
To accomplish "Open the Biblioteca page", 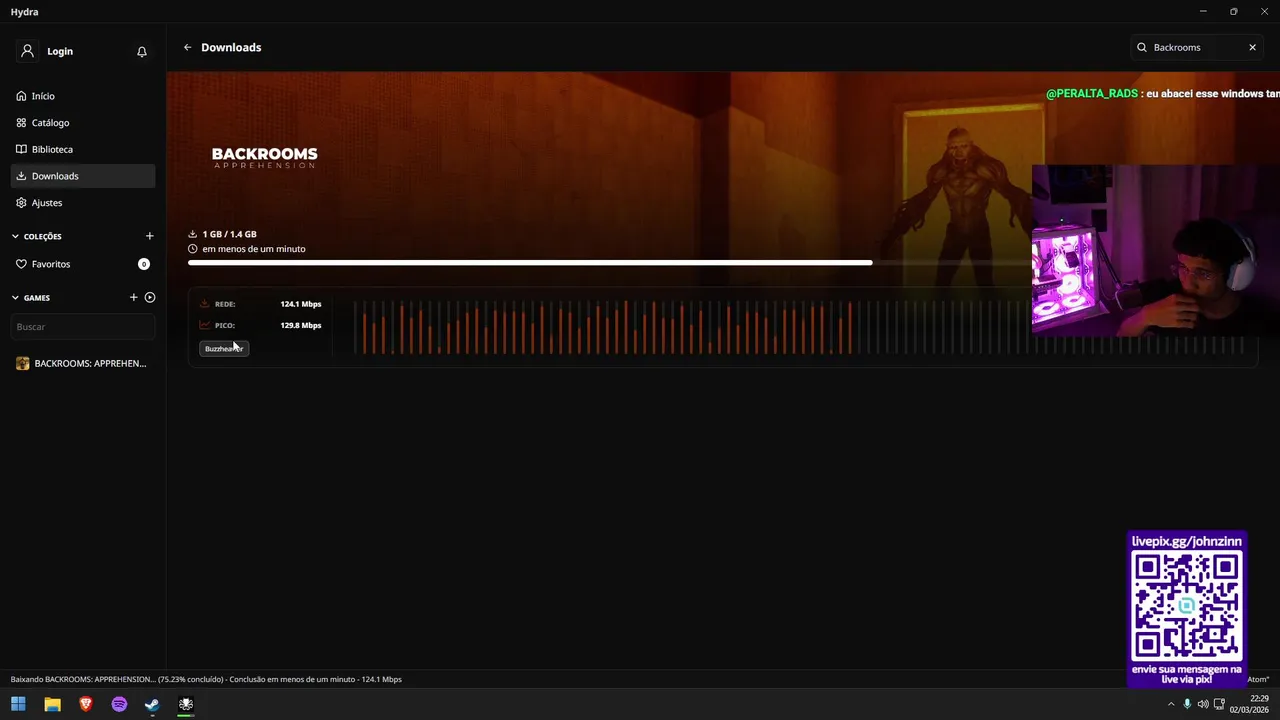I will click(83, 149).
